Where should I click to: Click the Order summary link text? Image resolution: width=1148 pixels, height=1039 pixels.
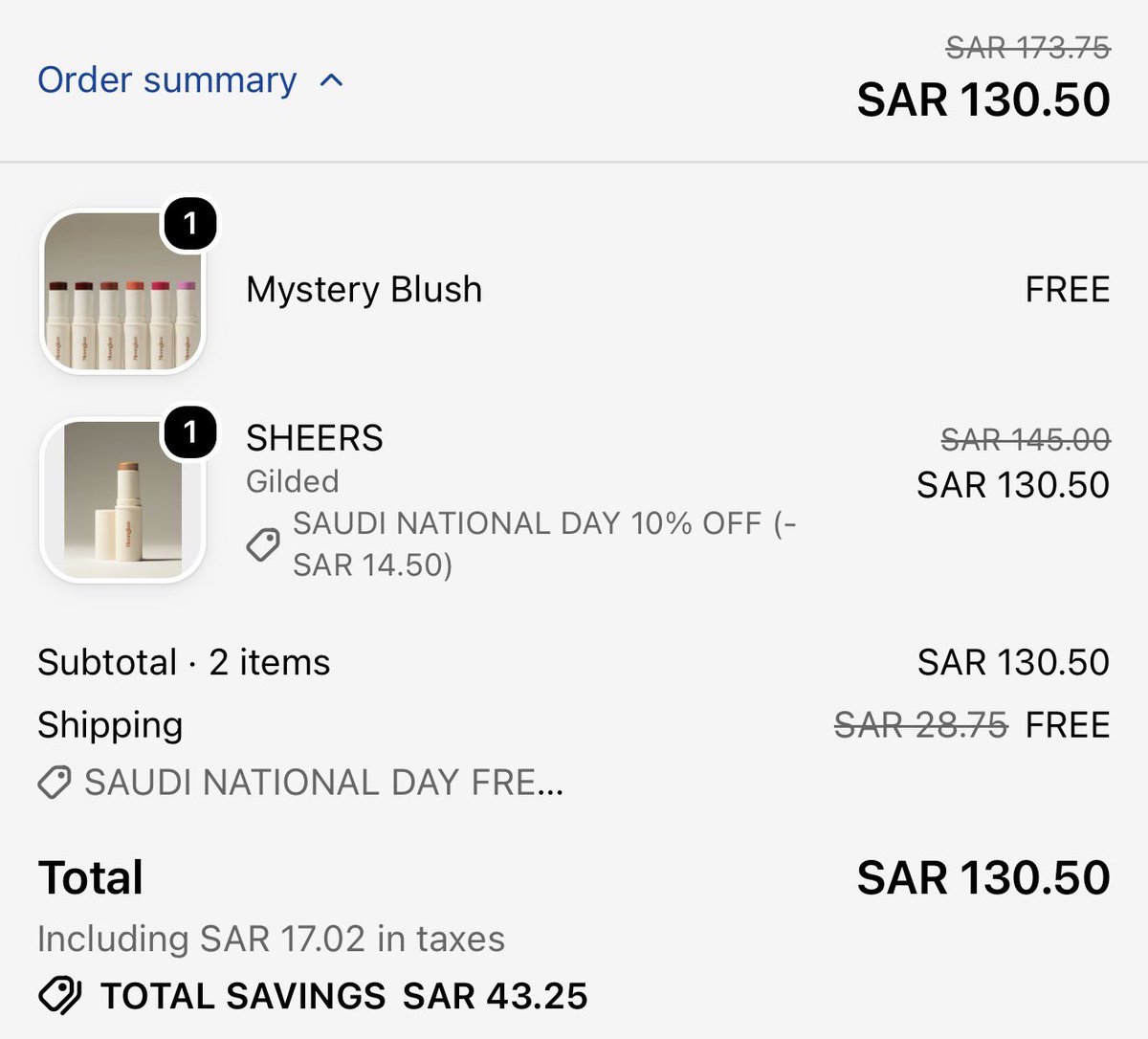coord(167,79)
